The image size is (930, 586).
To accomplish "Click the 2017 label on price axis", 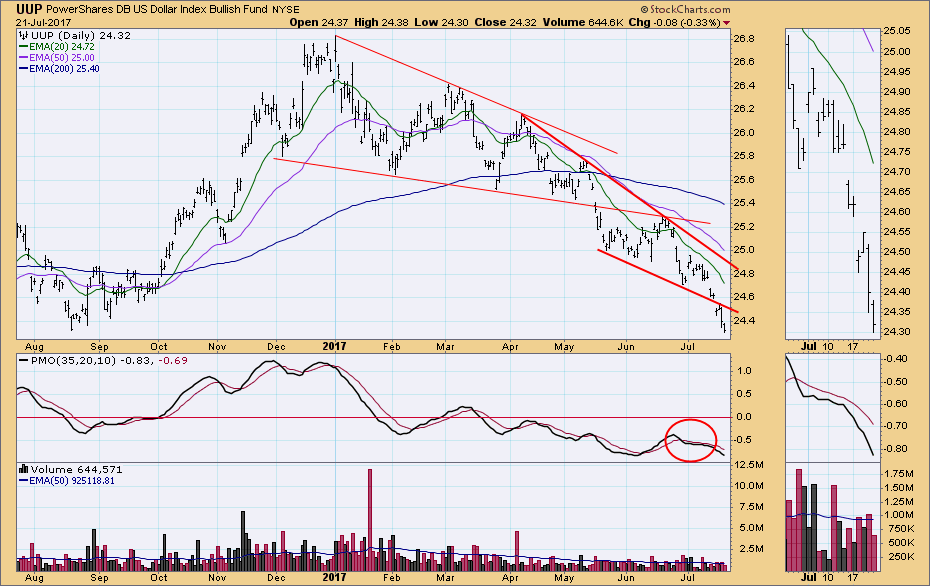I will click(x=335, y=346).
